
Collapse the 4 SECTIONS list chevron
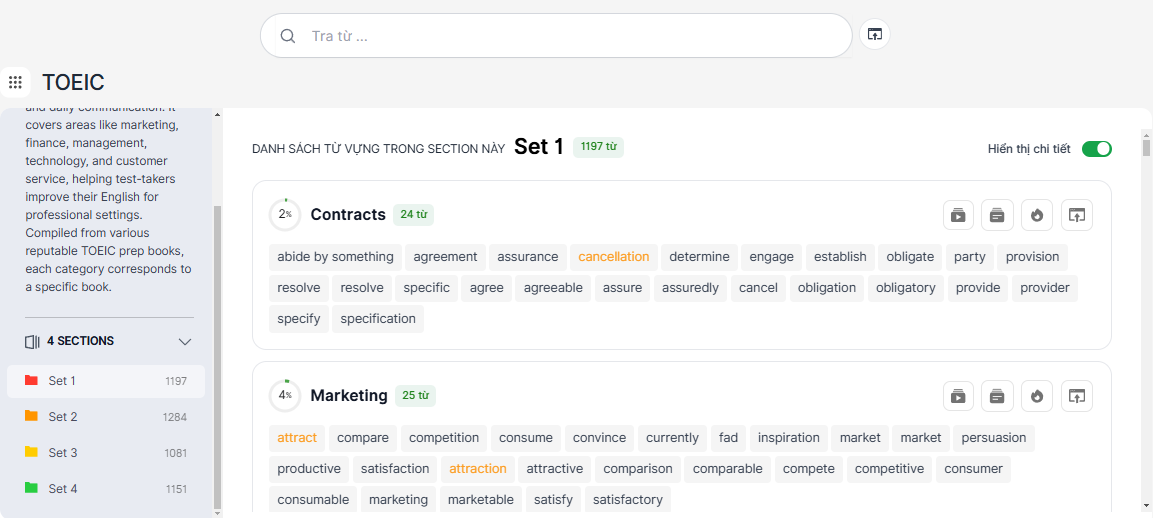[x=185, y=342]
